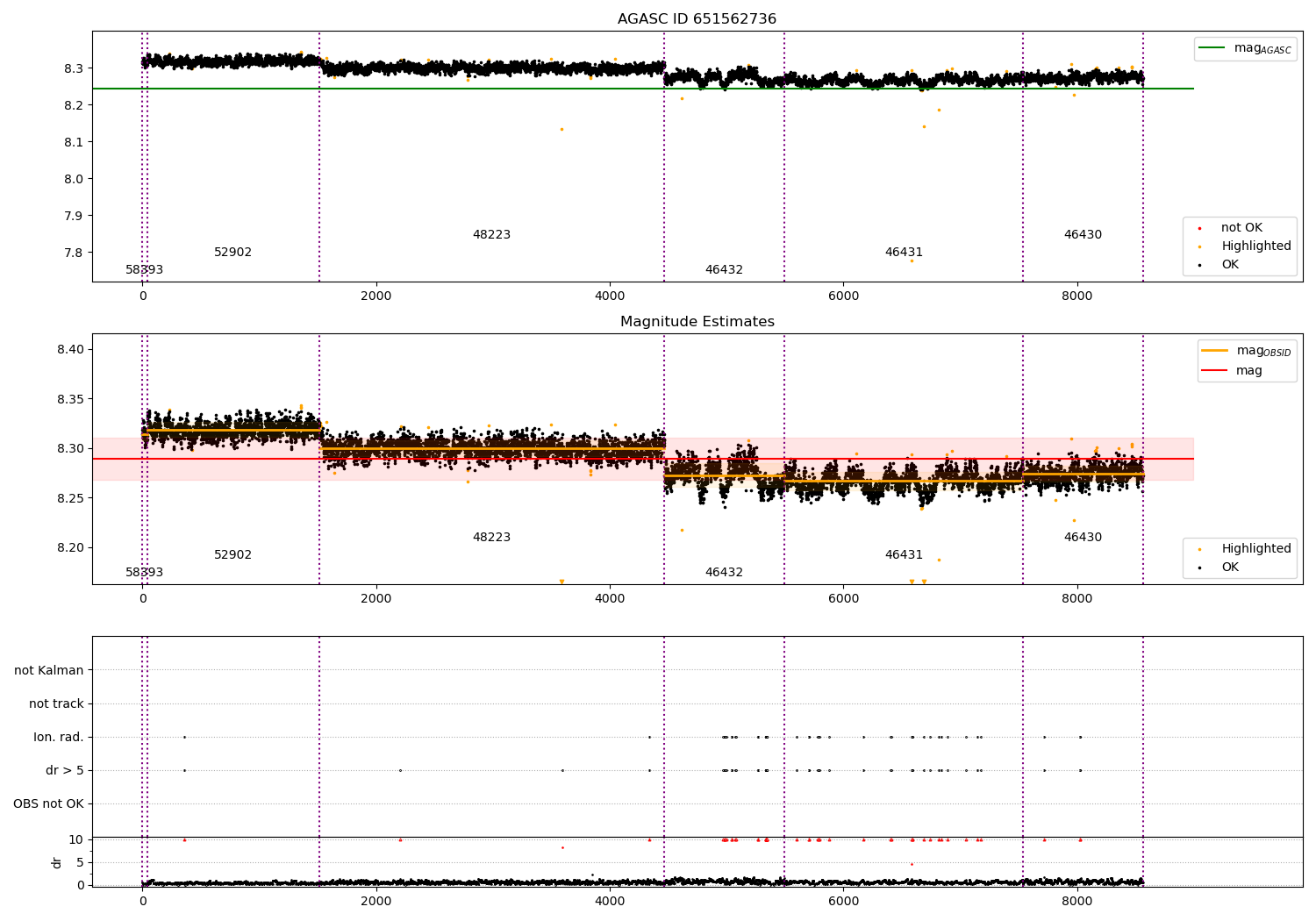Click the "not track" row label
This screenshot has height=921, width=1316.
56,704
